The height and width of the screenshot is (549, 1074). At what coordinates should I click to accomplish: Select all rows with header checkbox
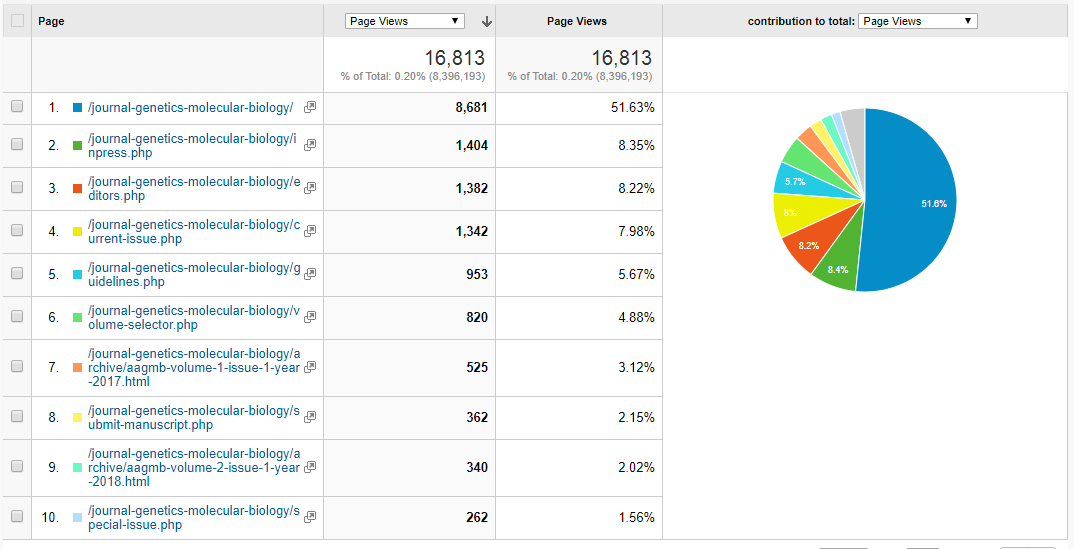point(17,21)
